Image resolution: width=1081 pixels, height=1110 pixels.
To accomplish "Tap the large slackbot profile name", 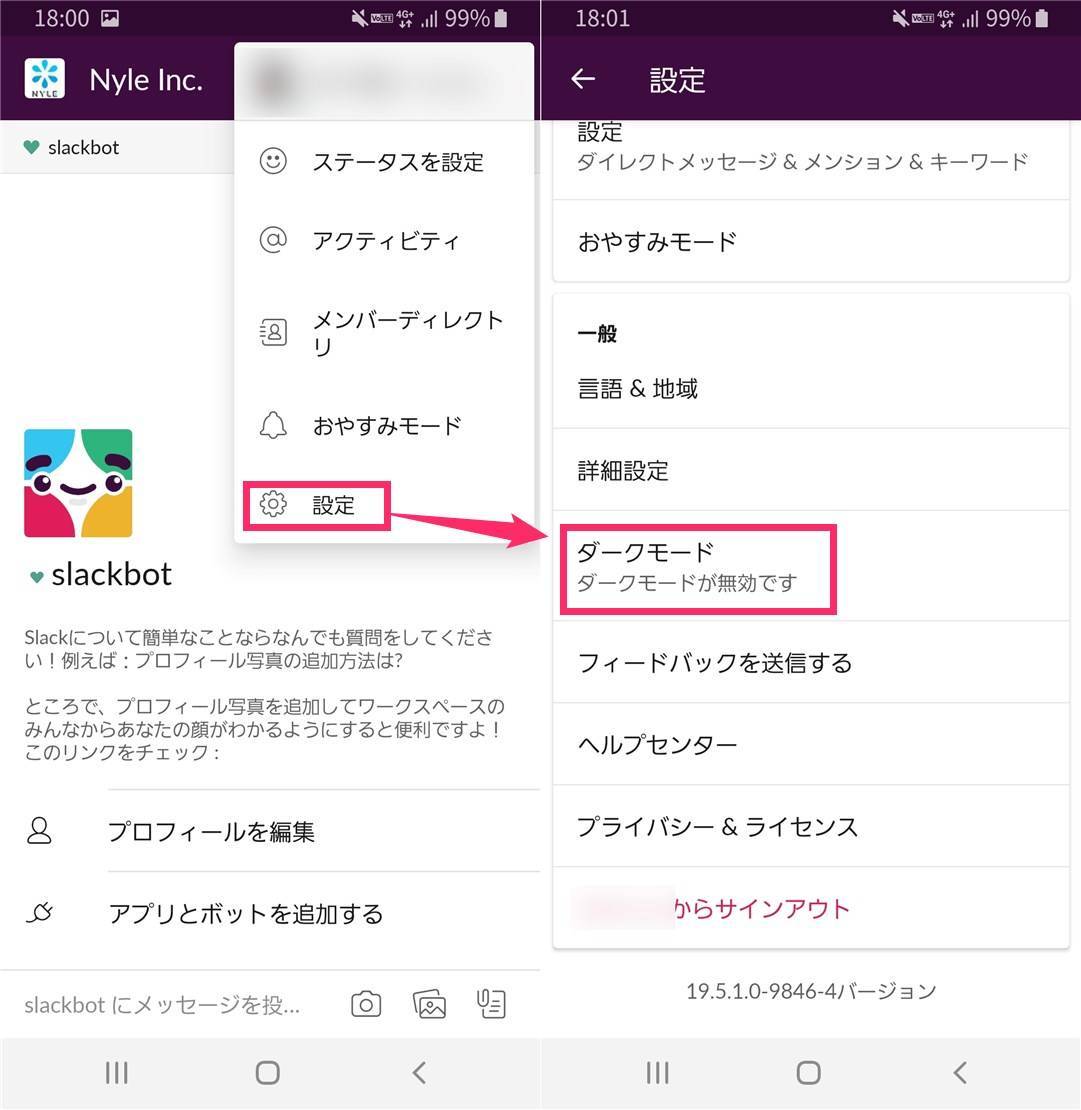I will (111, 574).
